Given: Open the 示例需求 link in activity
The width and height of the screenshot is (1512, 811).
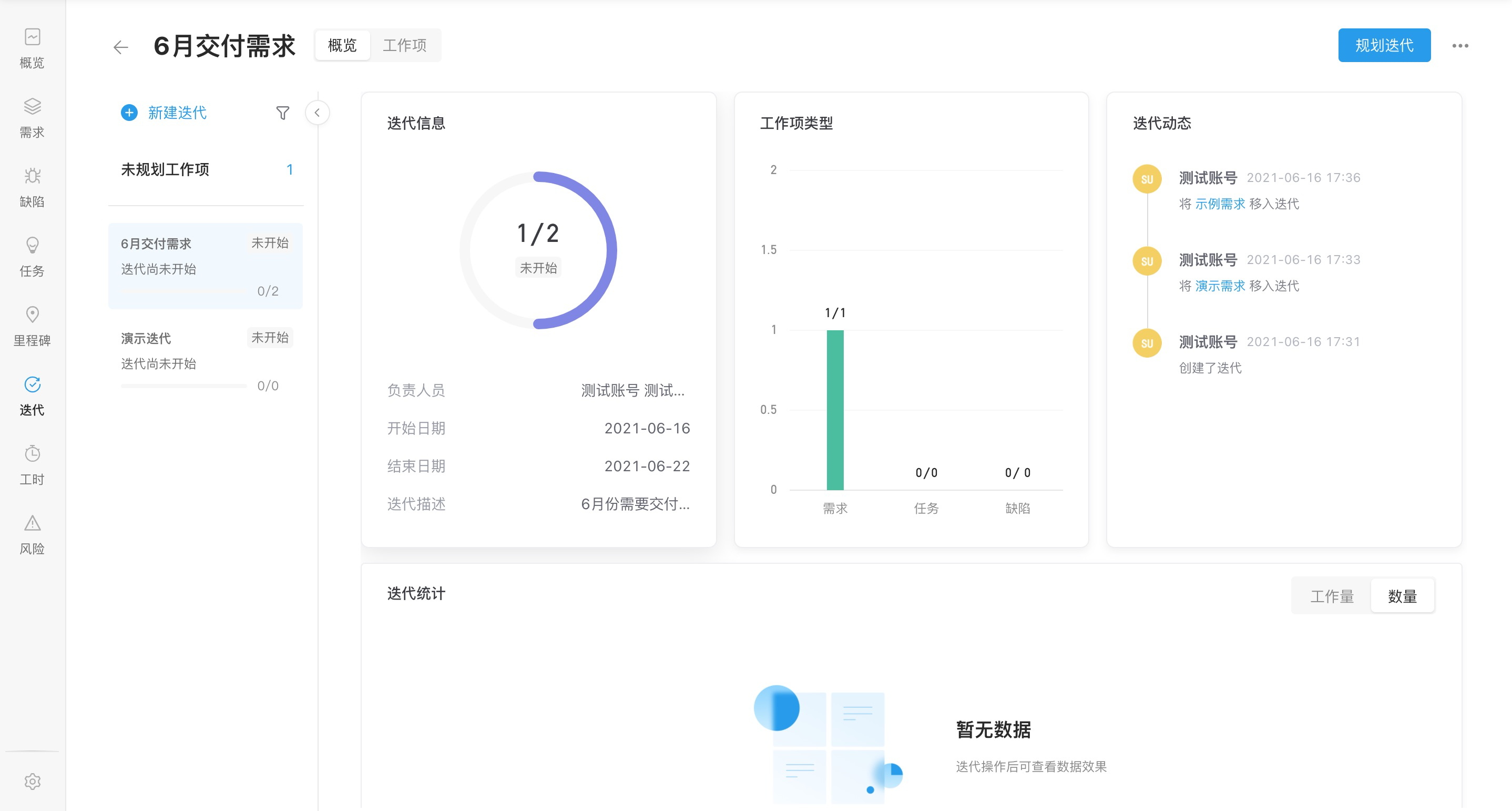Looking at the screenshot, I should click(1220, 204).
